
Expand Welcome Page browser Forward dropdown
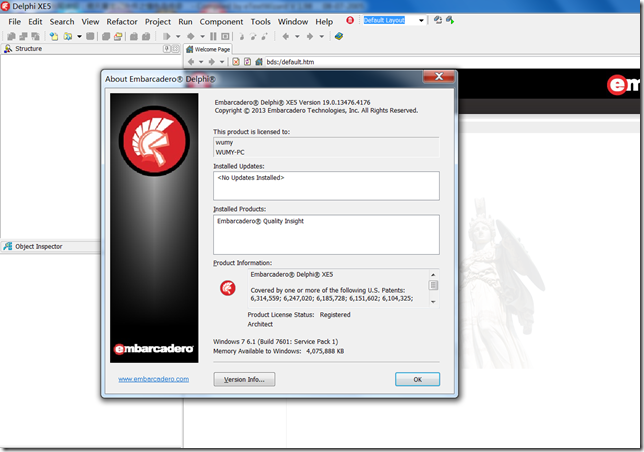[222, 62]
